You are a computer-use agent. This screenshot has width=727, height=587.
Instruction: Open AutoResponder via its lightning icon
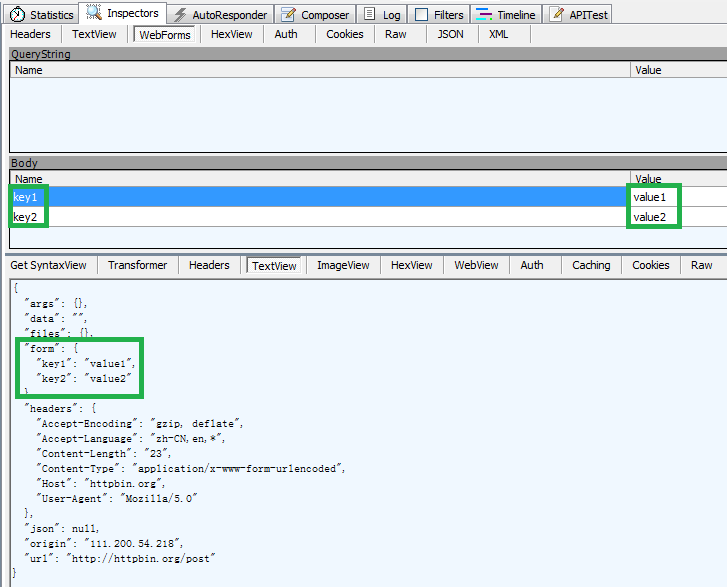[180, 14]
